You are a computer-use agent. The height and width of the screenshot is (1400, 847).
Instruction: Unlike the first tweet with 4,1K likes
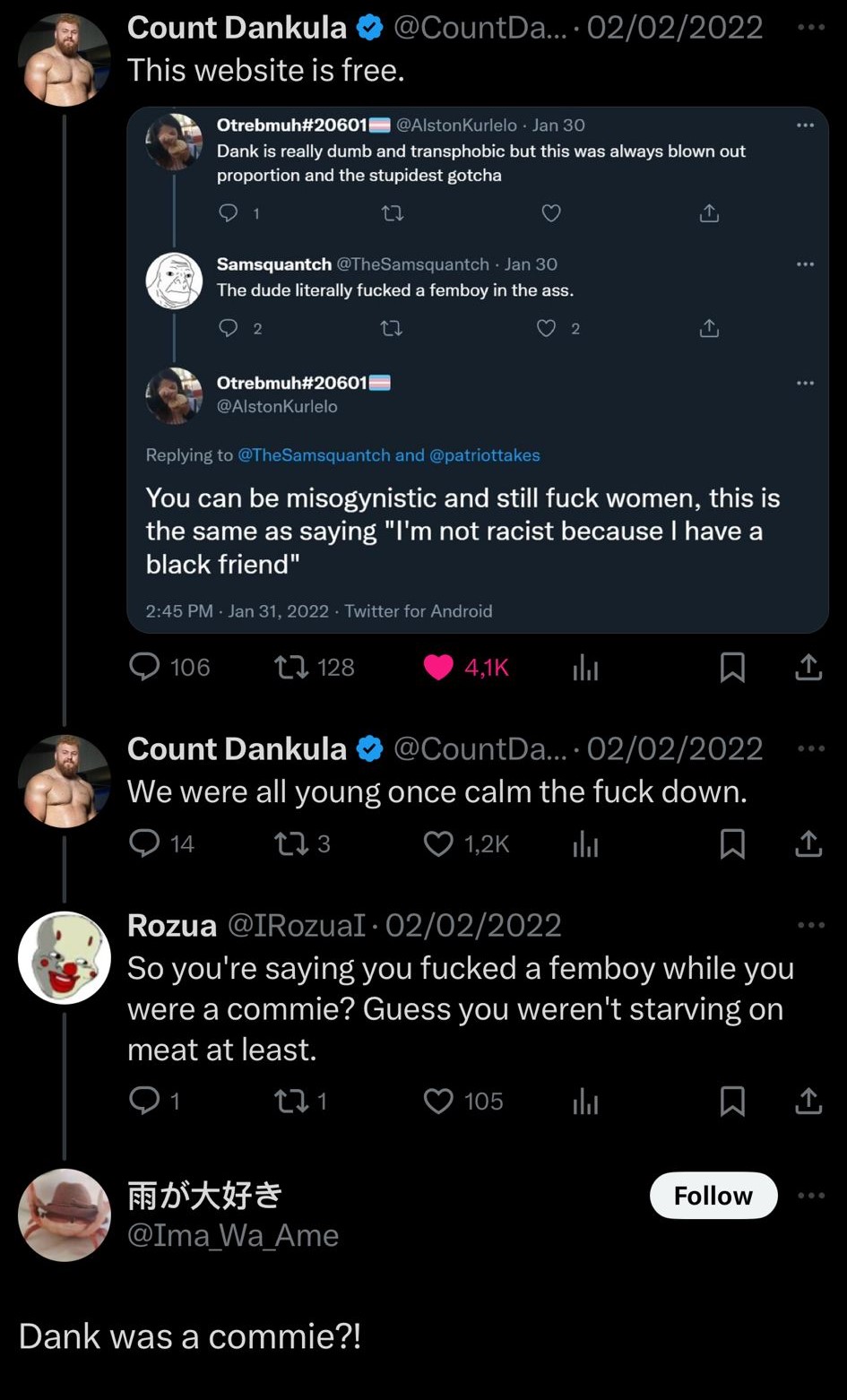(x=438, y=667)
